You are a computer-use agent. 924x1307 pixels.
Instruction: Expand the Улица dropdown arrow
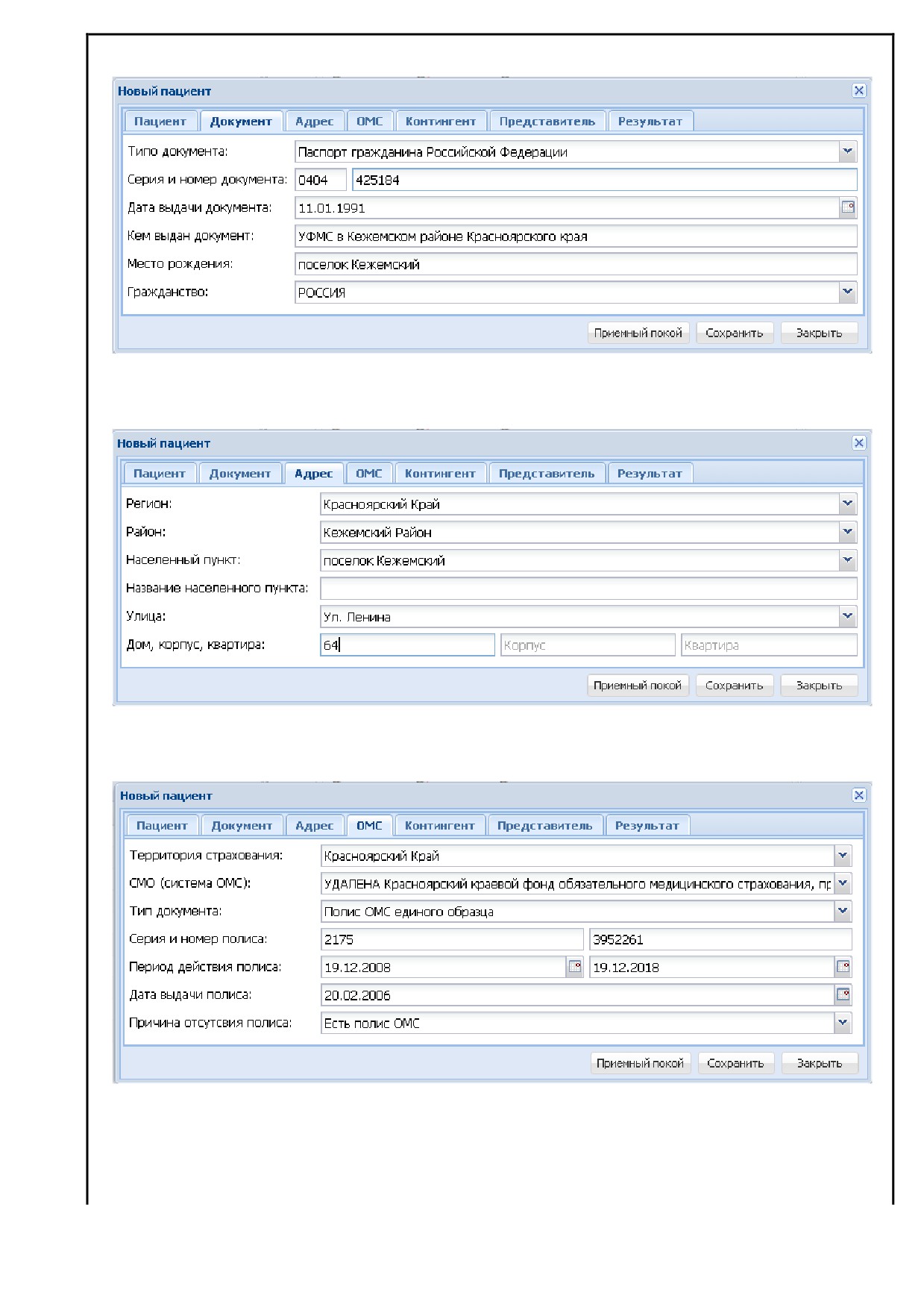click(848, 616)
